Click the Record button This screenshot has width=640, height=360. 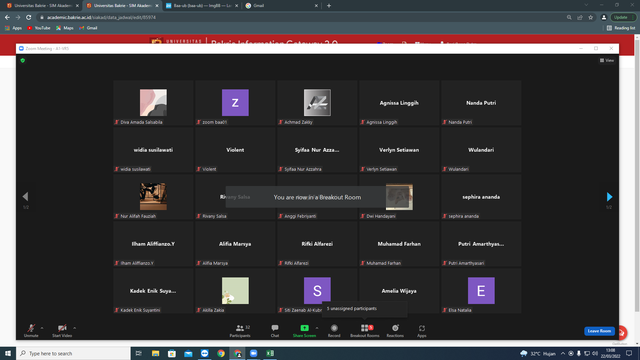pyautogui.click(x=334, y=330)
